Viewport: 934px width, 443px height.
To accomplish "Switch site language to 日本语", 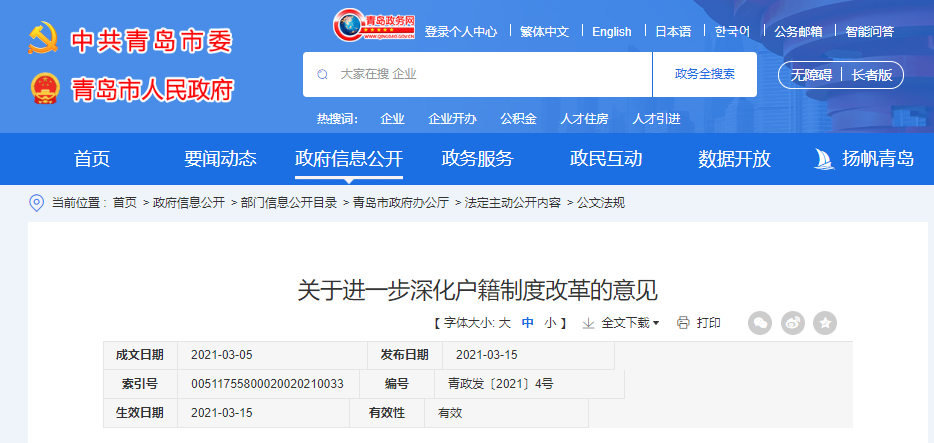I will pos(673,32).
